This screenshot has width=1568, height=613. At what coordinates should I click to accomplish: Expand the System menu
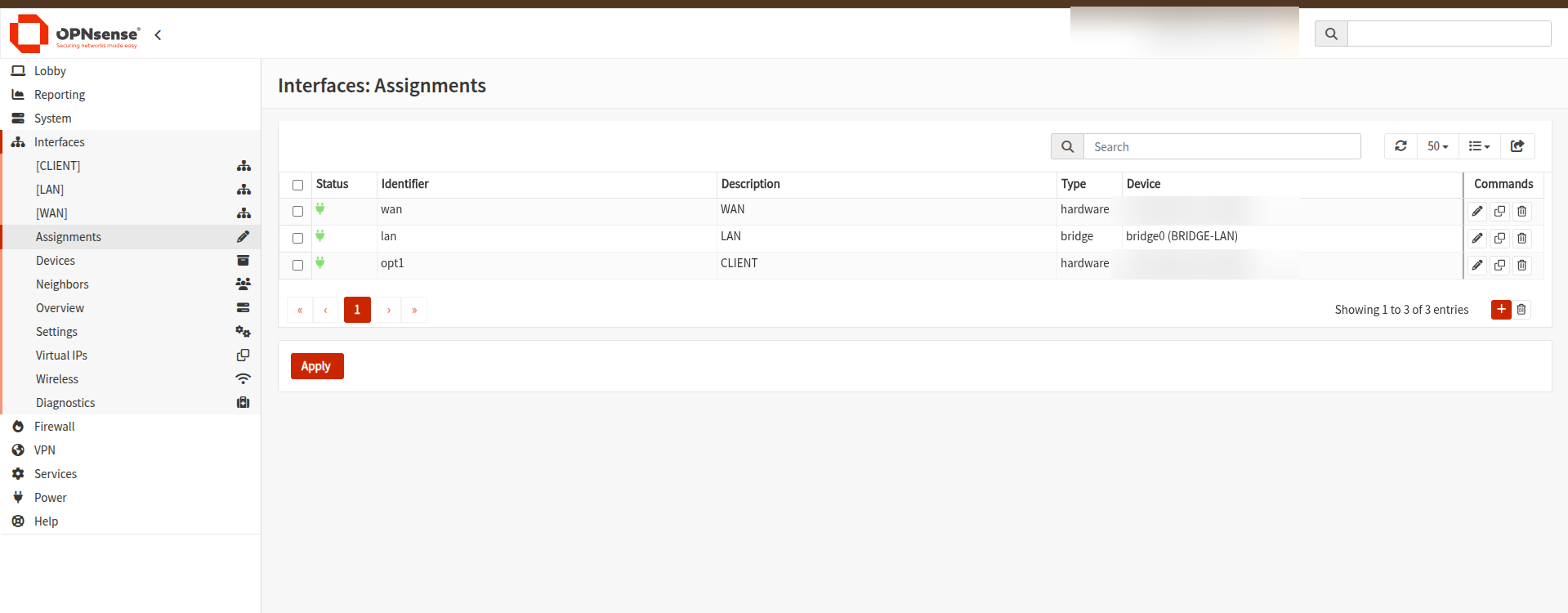tap(131, 119)
